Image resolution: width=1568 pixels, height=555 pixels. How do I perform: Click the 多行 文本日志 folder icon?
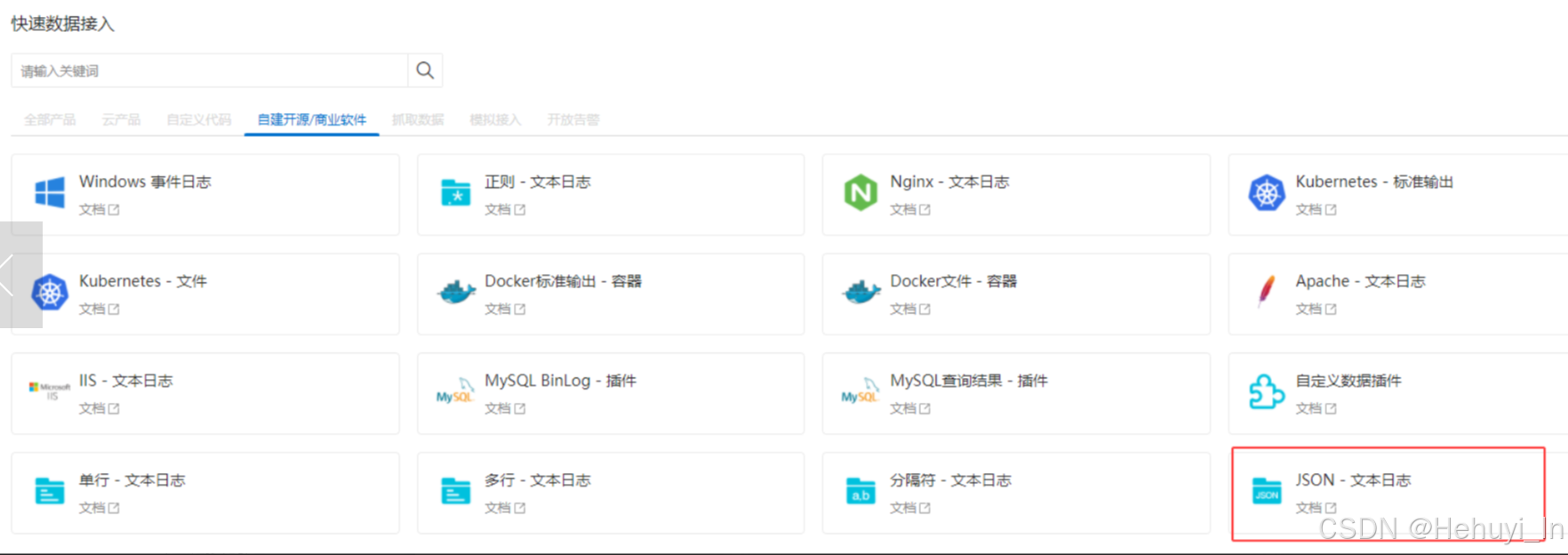point(456,491)
